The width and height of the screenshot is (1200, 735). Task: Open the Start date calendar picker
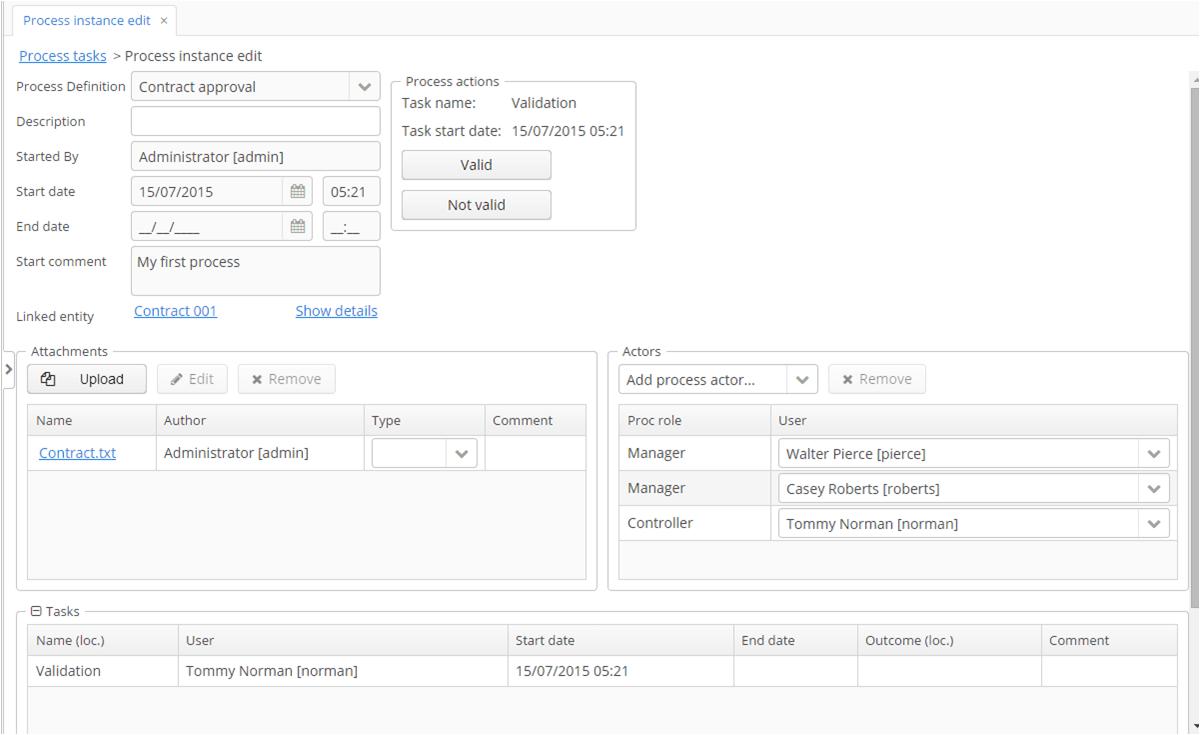298,192
